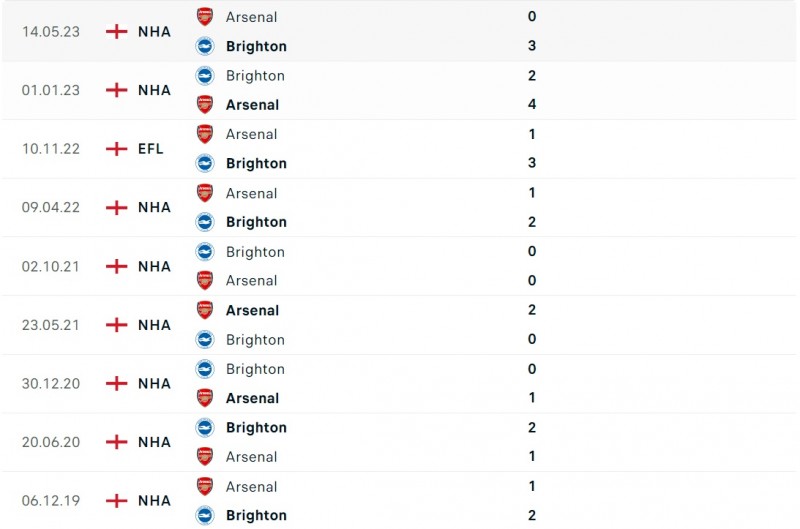
Task: Click England flag beside 01.01.23 NHA
Action: [117, 90]
